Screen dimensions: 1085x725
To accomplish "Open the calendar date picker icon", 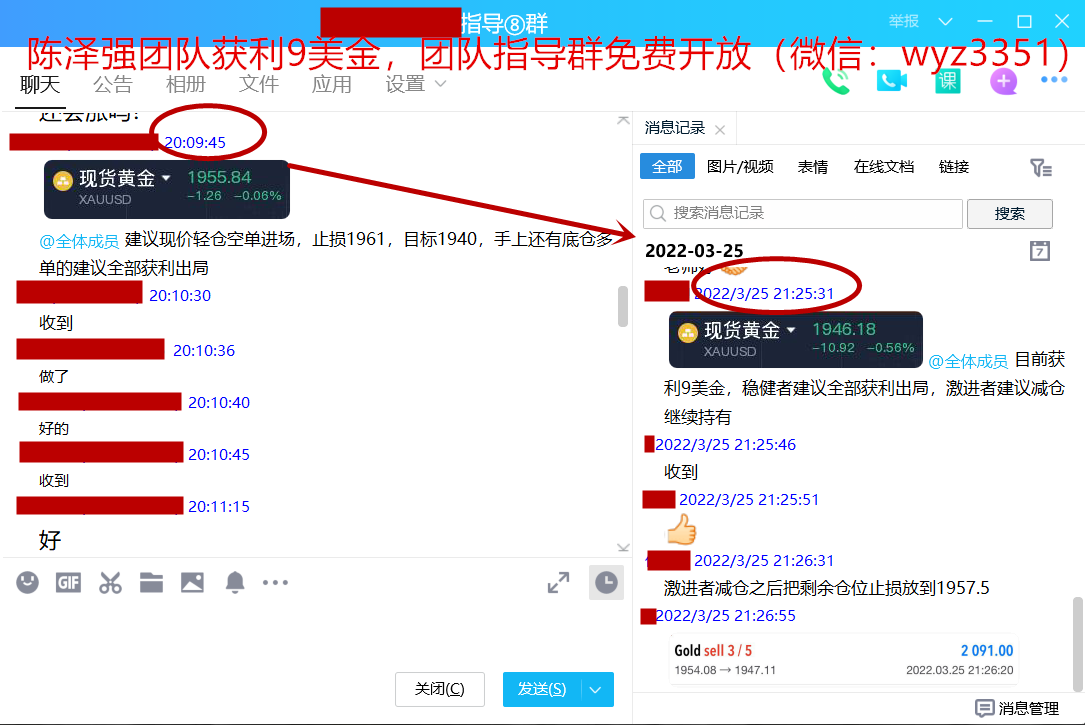I will point(1039,250).
